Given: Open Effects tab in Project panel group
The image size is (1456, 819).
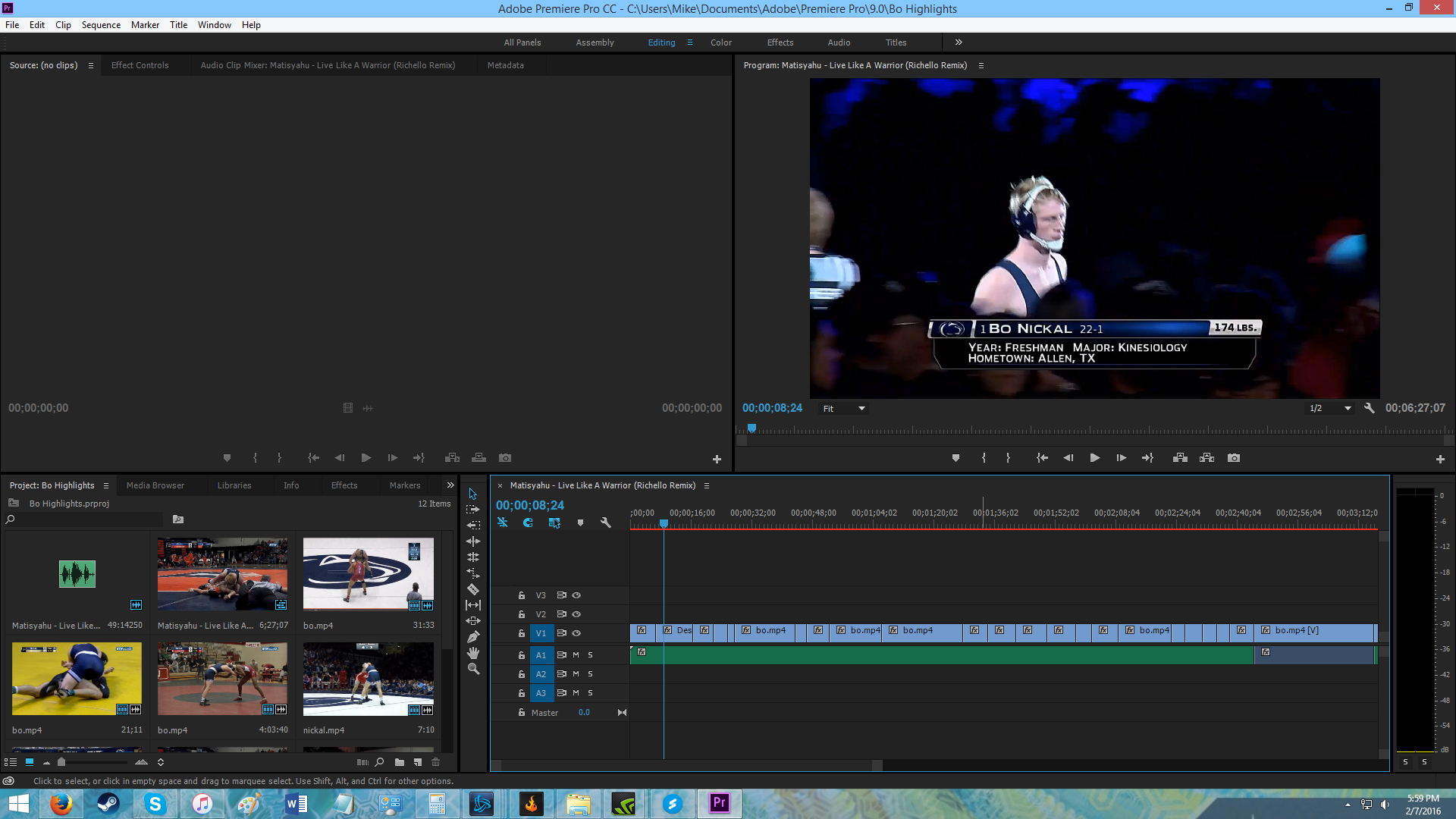Looking at the screenshot, I should tap(344, 485).
